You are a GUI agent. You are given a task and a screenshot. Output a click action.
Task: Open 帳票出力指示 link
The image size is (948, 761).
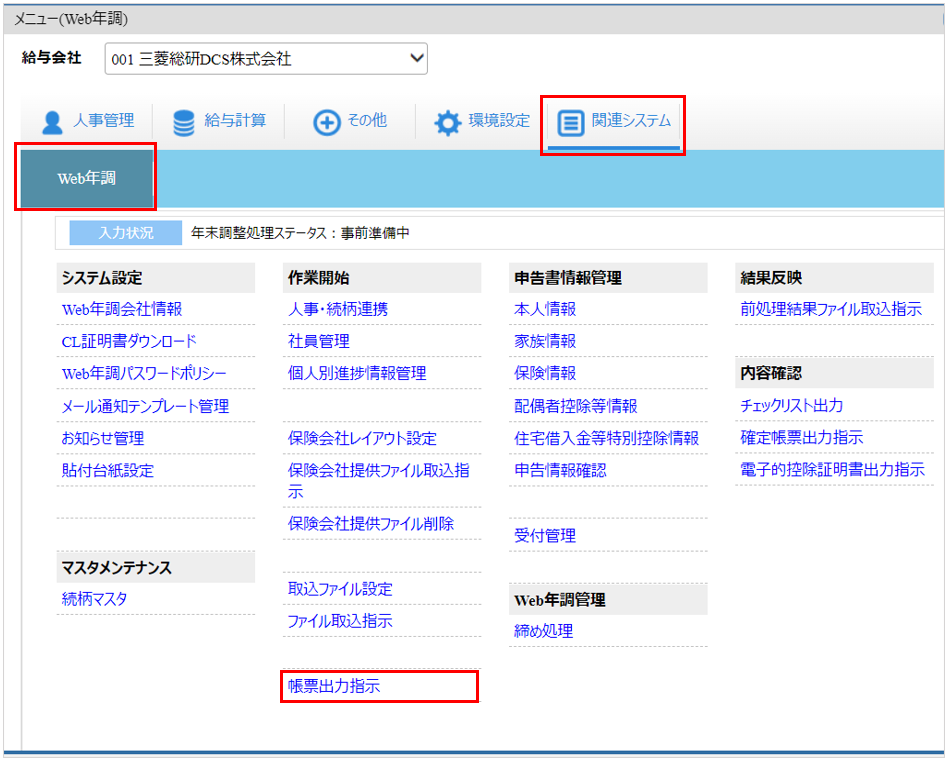pos(334,686)
